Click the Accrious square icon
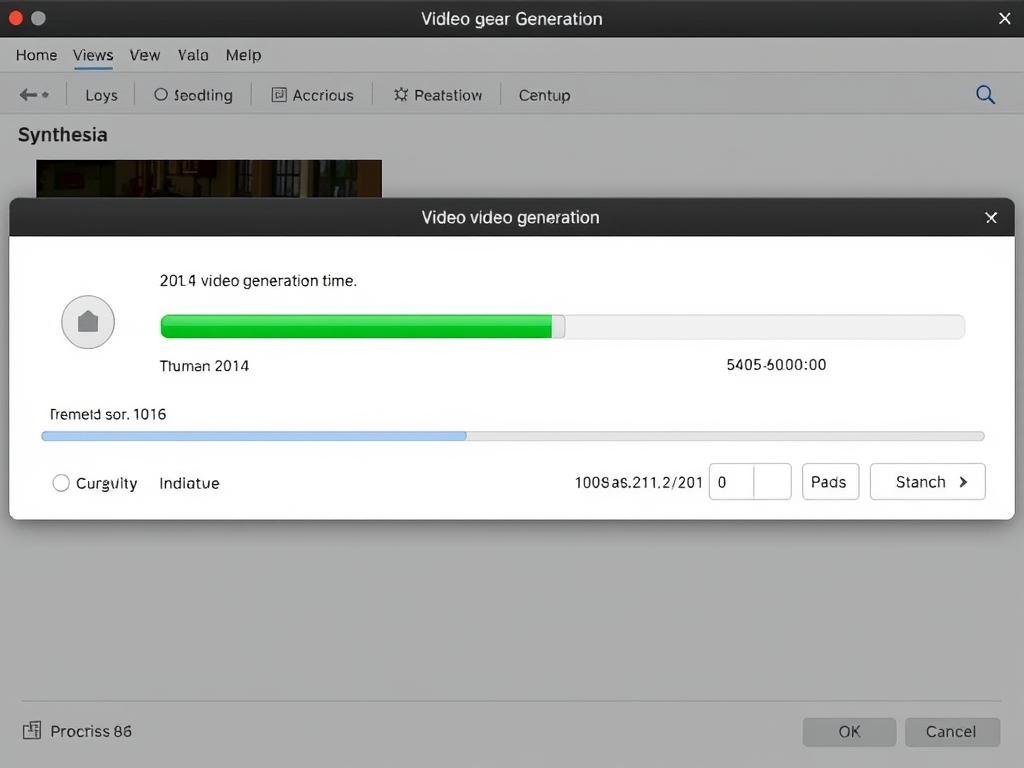 pos(279,95)
